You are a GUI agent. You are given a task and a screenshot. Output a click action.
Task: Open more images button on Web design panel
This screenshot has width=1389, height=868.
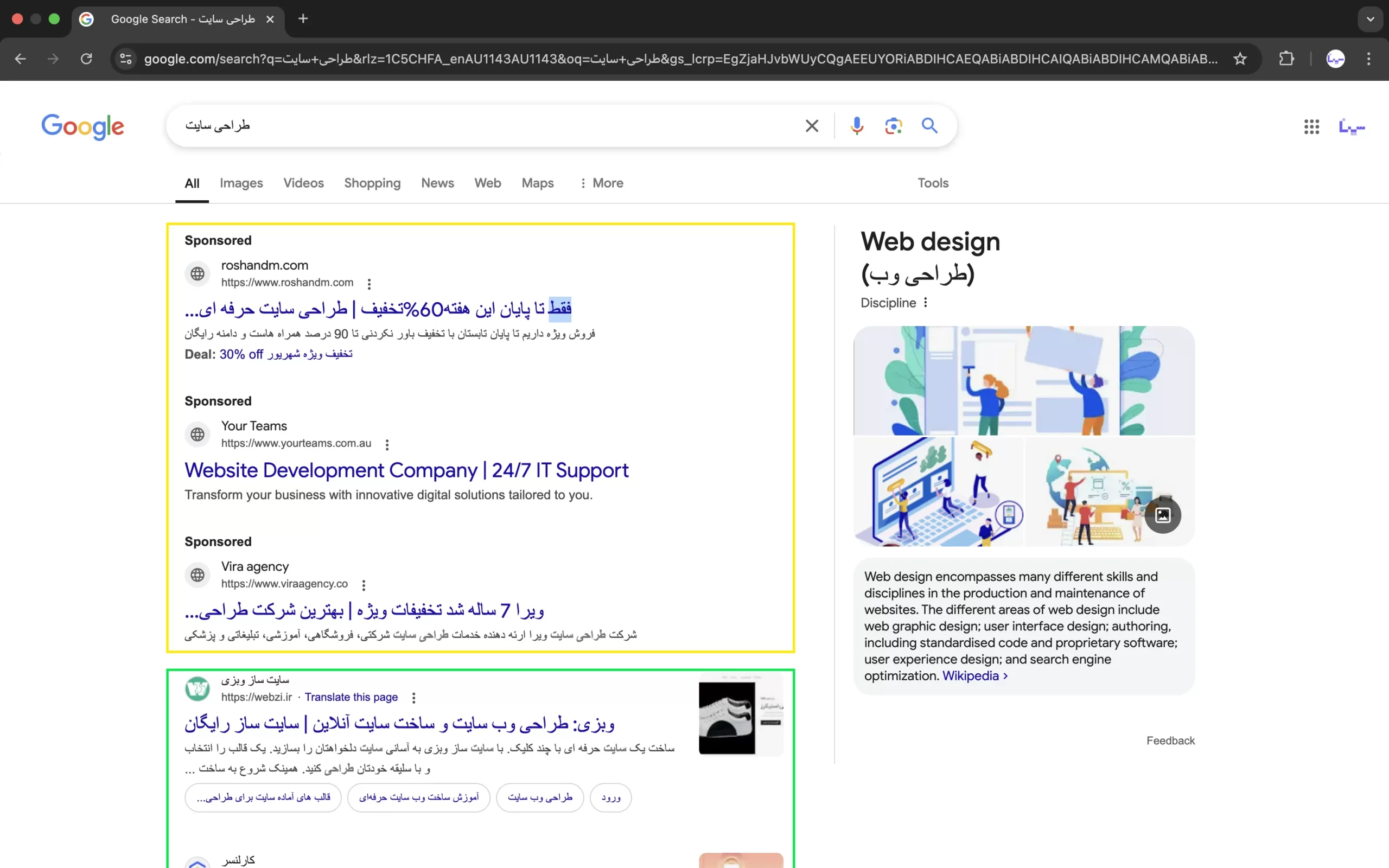tap(1162, 515)
